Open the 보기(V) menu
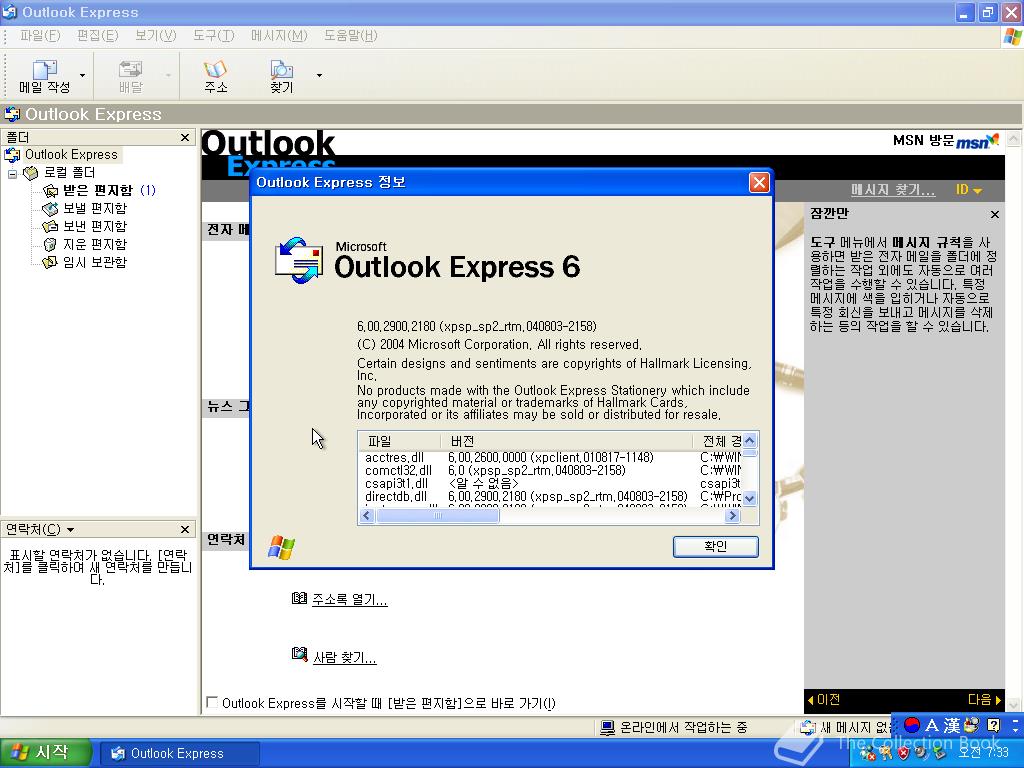This screenshot has width=1024, height=768. pyautogui.click(x=155, y=35)
